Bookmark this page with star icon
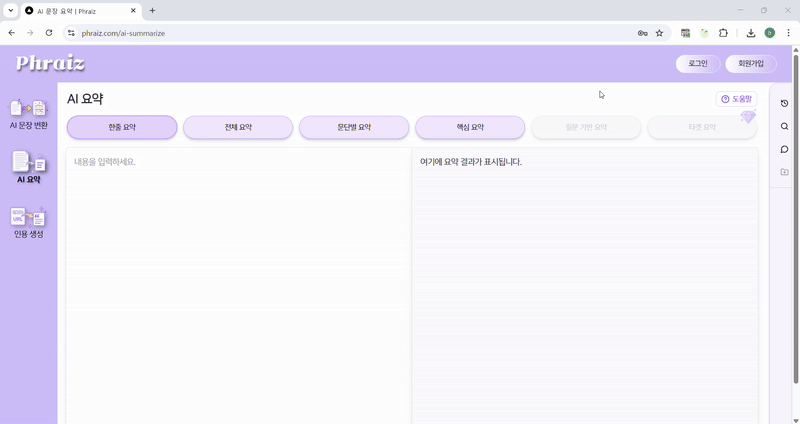Image resolution: width=800 pixels, height=424 pixels. click(659, 33)
